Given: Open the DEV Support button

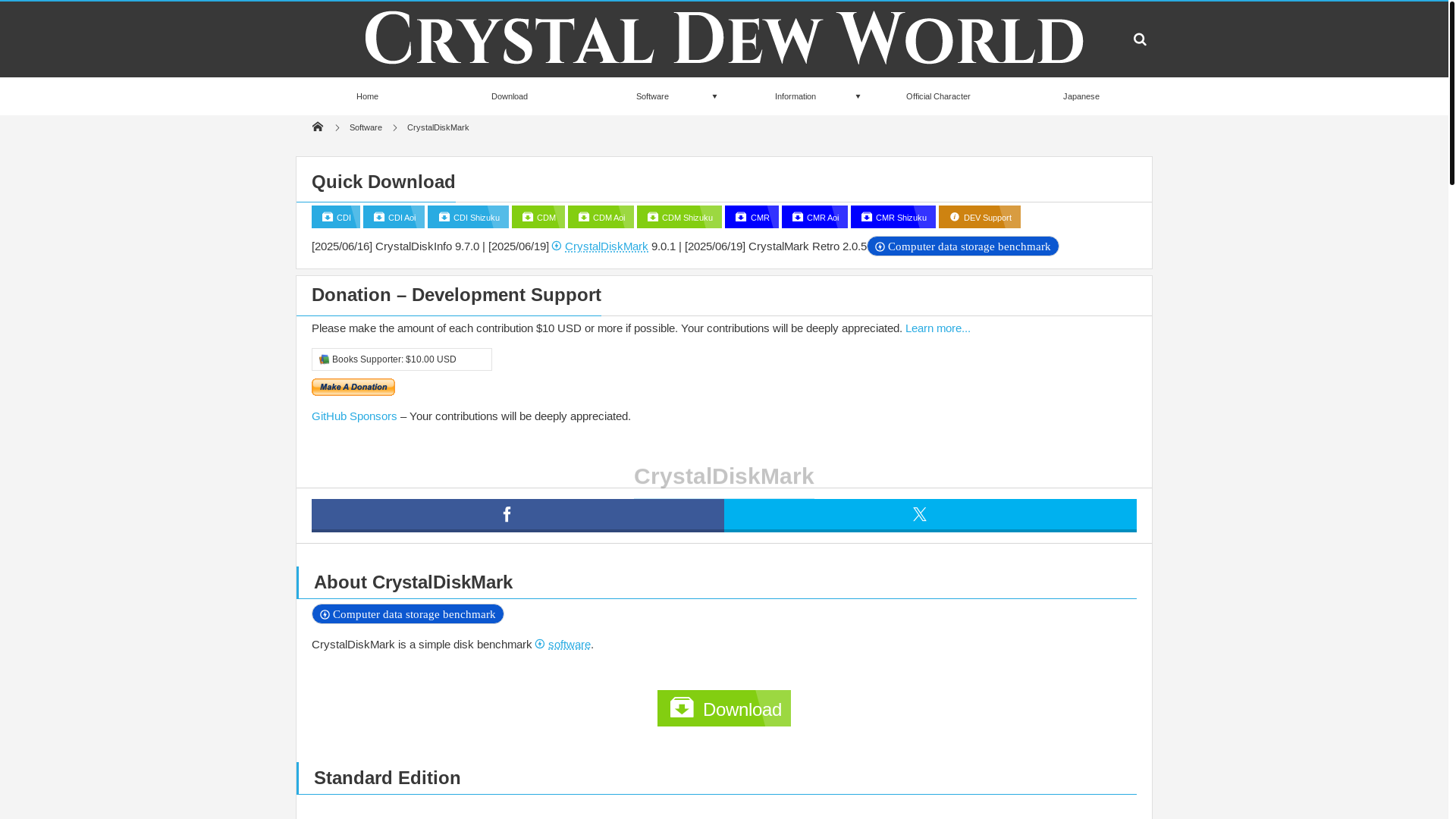Looking at the screenshot, I should point(980,217).
